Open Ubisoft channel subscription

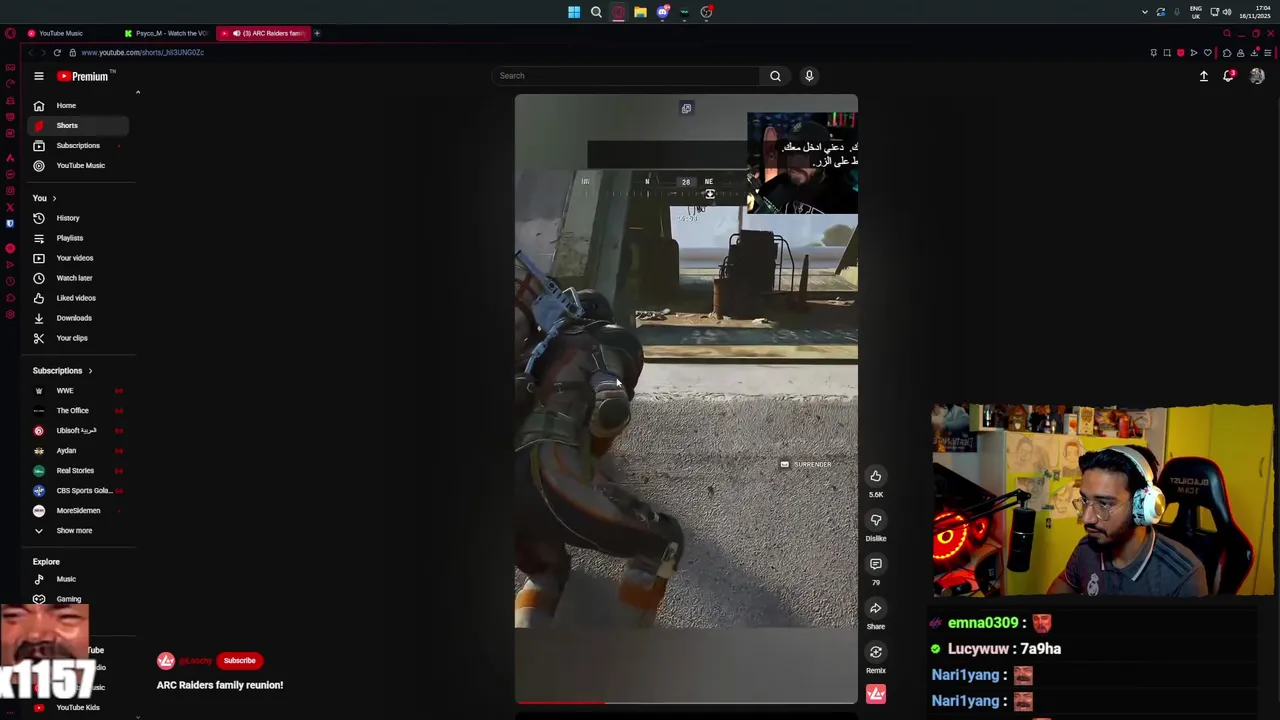click(x=78, y=430)
